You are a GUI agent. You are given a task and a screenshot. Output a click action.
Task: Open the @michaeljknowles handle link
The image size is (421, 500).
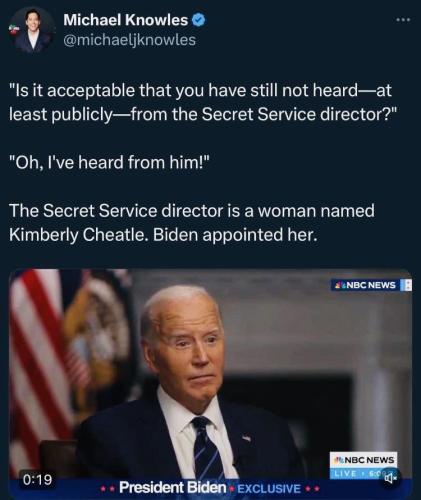pyautogui.click(x=129, y=40)
